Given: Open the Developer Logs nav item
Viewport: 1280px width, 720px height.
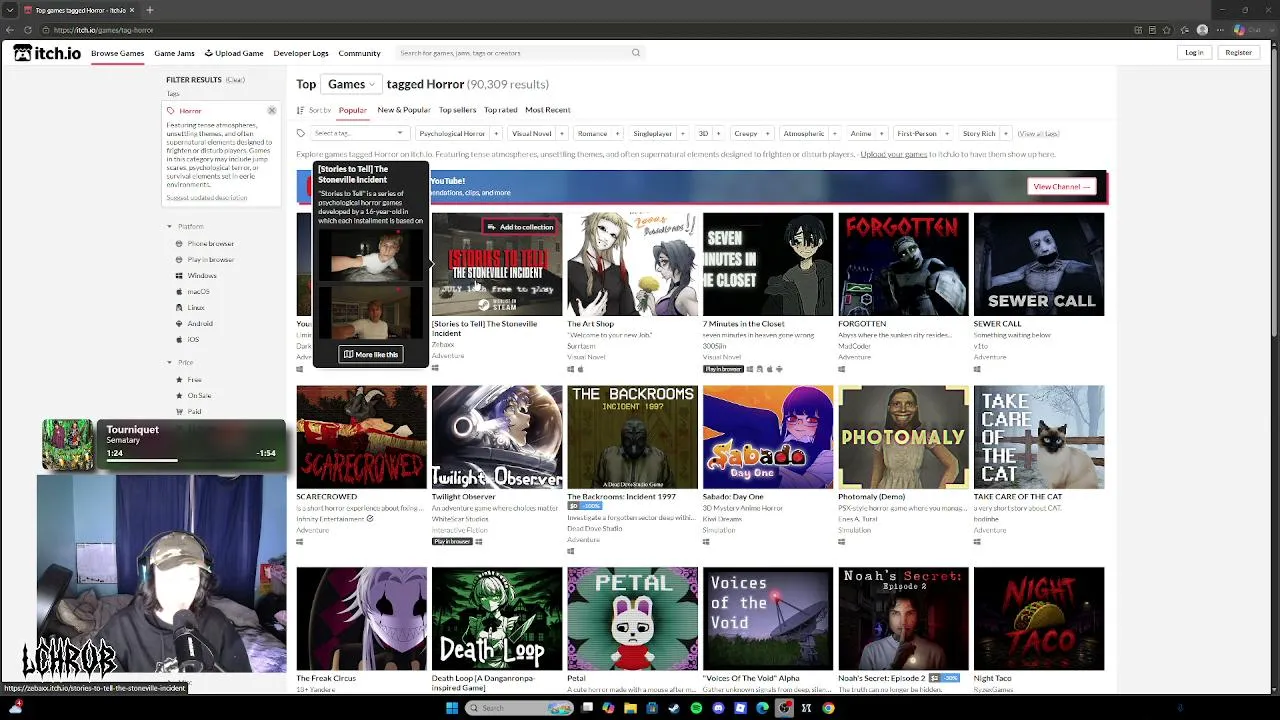Looking at the screenshot, I should coord(301,53).
